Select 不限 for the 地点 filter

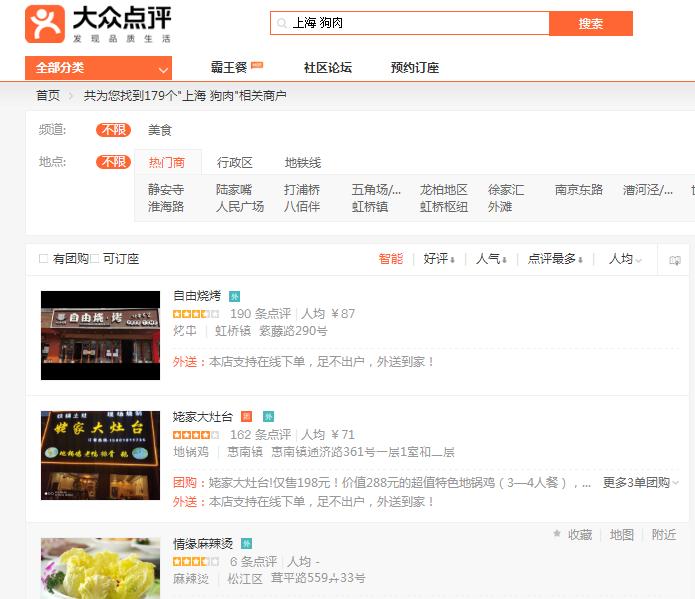[x=113, y=162]
